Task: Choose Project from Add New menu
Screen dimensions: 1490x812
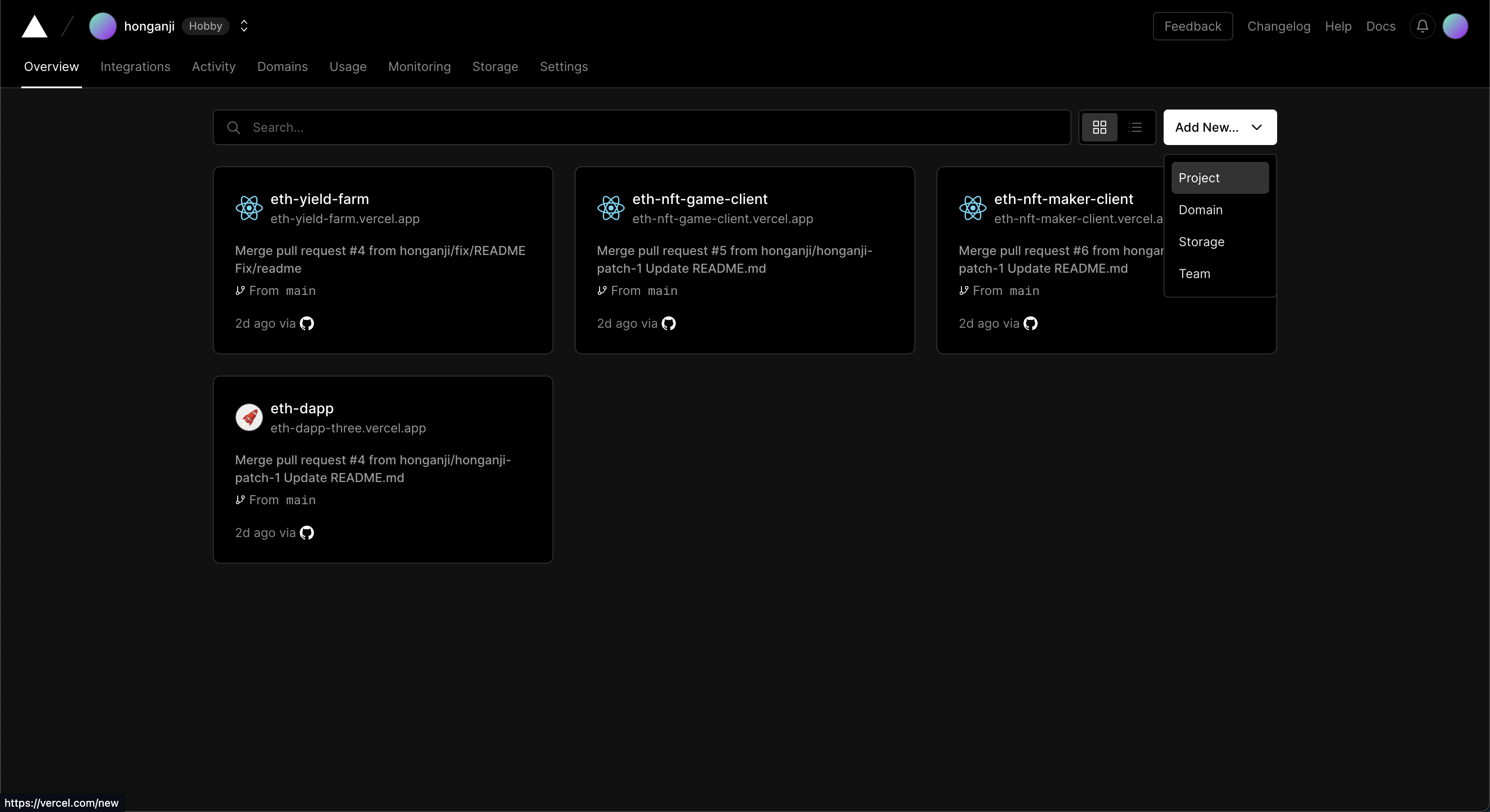Action: (x=1220, y=178)
